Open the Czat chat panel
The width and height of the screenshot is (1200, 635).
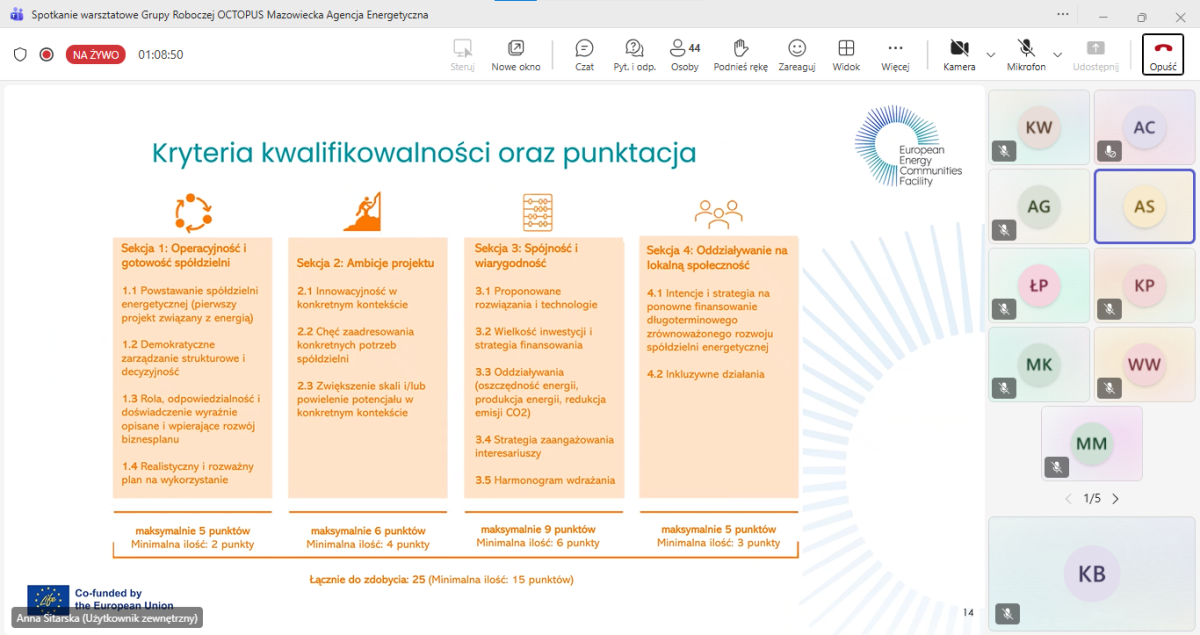584,54
